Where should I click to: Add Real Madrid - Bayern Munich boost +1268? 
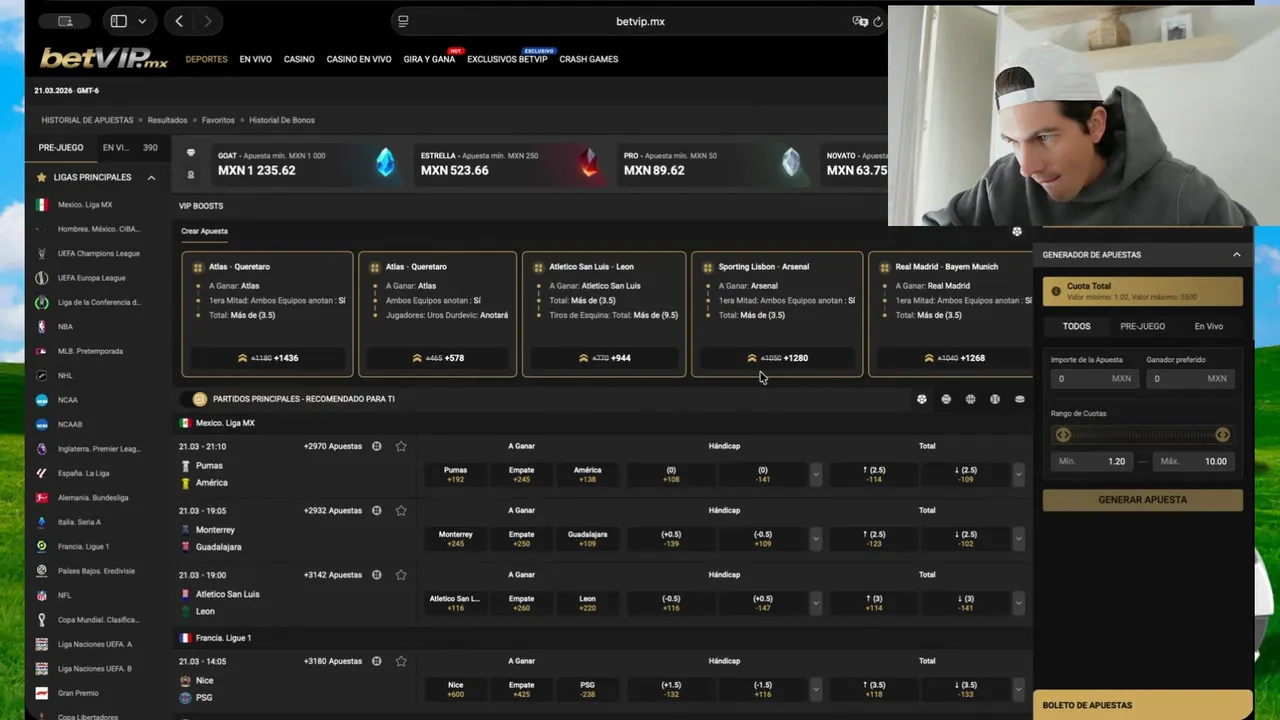954,358
